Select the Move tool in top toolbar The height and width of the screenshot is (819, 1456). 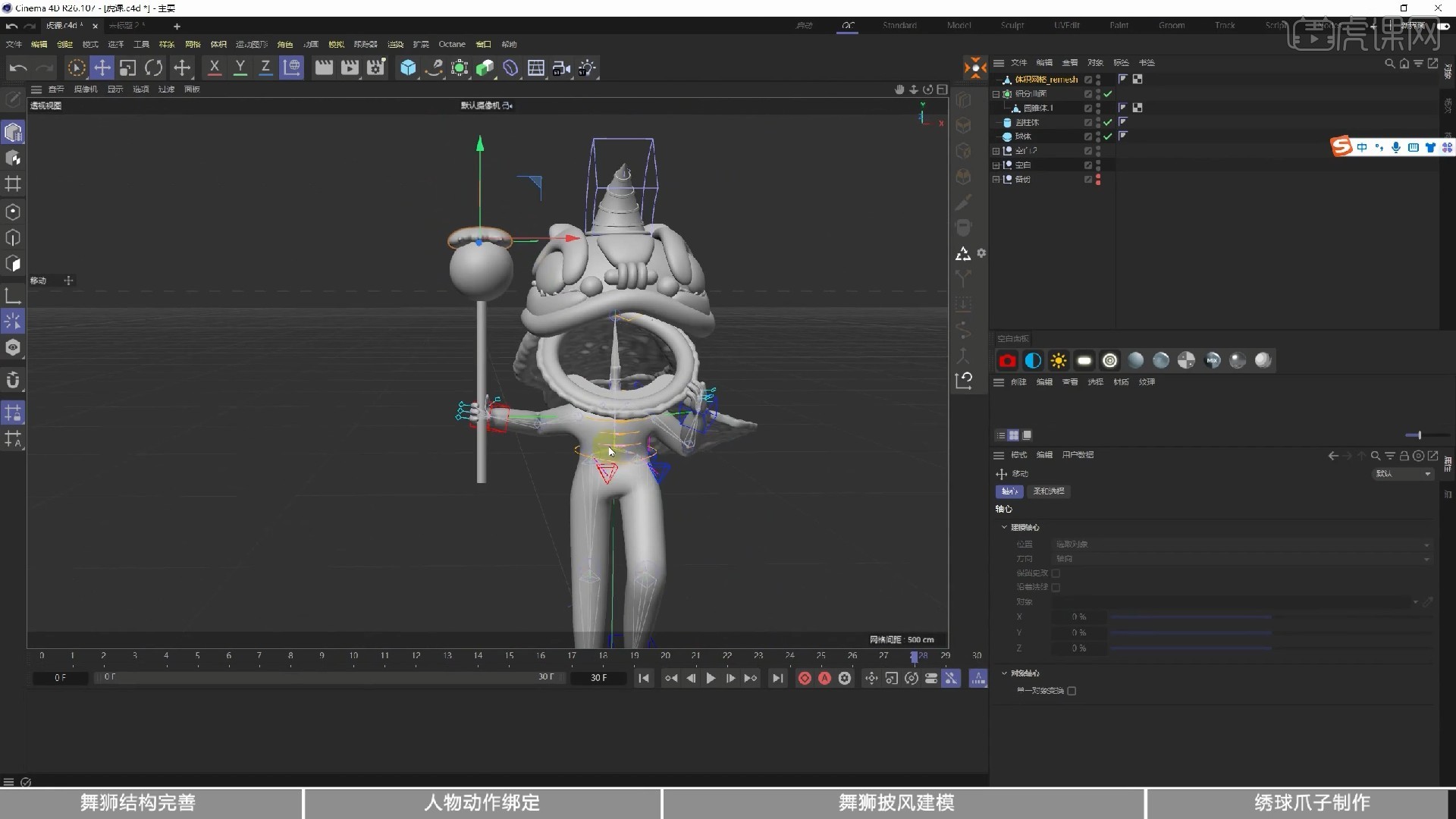tap(102, 67)
